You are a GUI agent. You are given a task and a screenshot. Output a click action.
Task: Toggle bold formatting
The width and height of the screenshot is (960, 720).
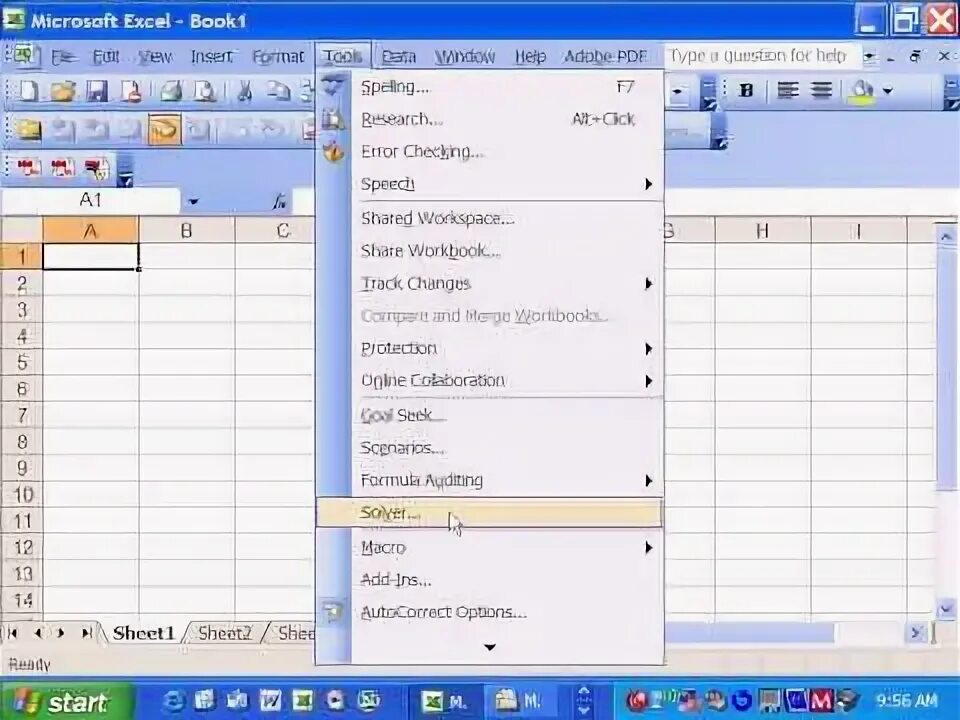[x=747, y=92]
